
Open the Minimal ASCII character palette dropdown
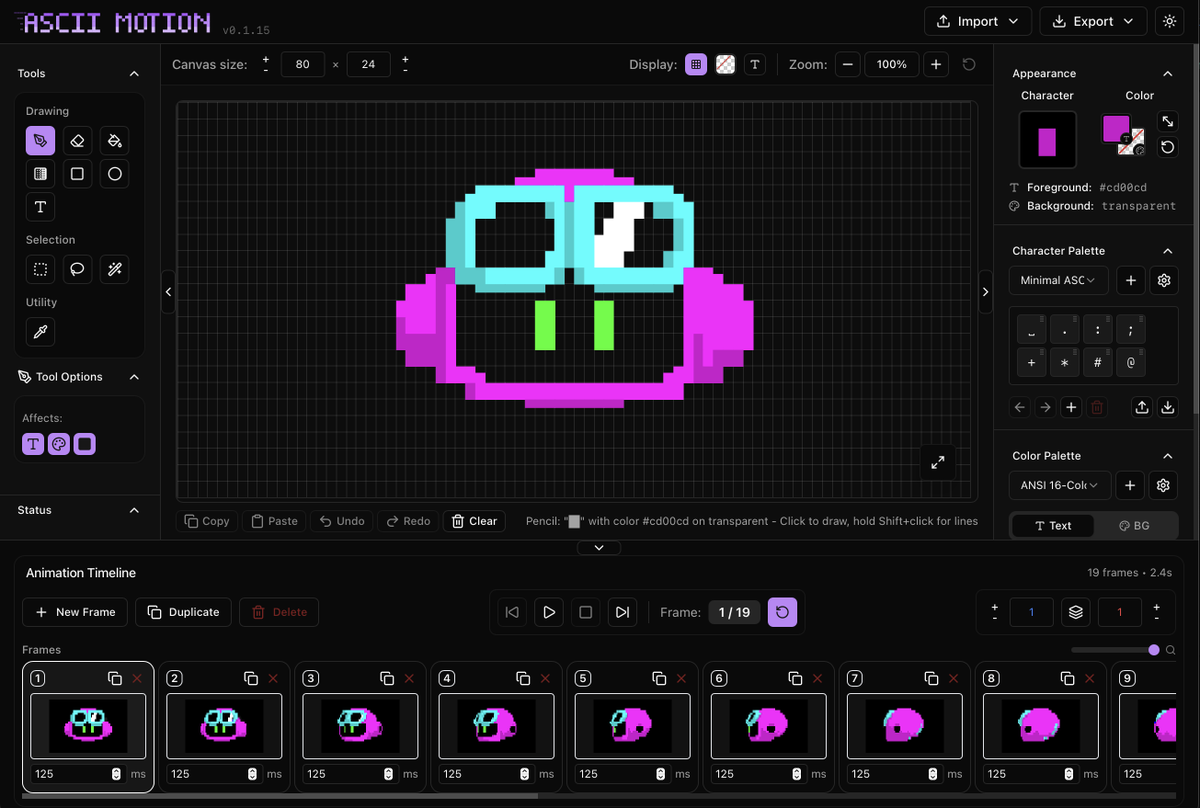1058,280
